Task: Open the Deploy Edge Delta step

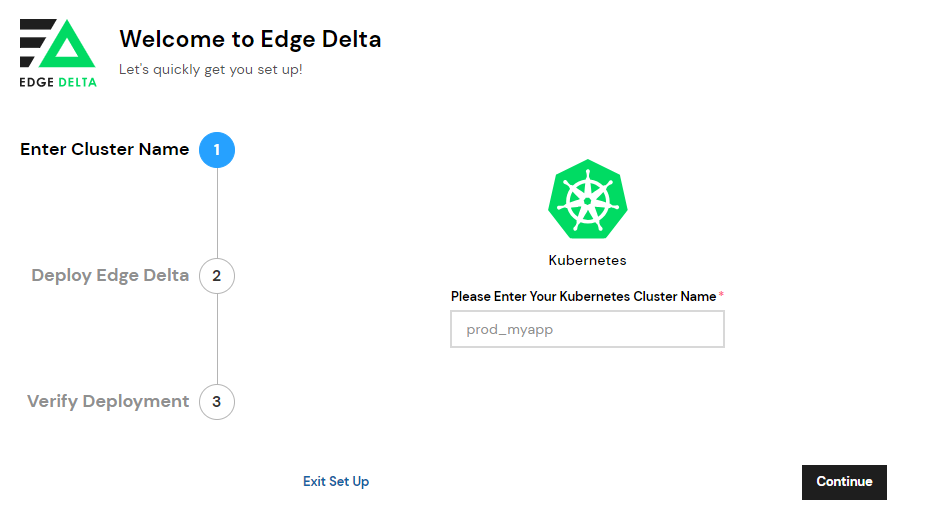Action: coord(110,275)
